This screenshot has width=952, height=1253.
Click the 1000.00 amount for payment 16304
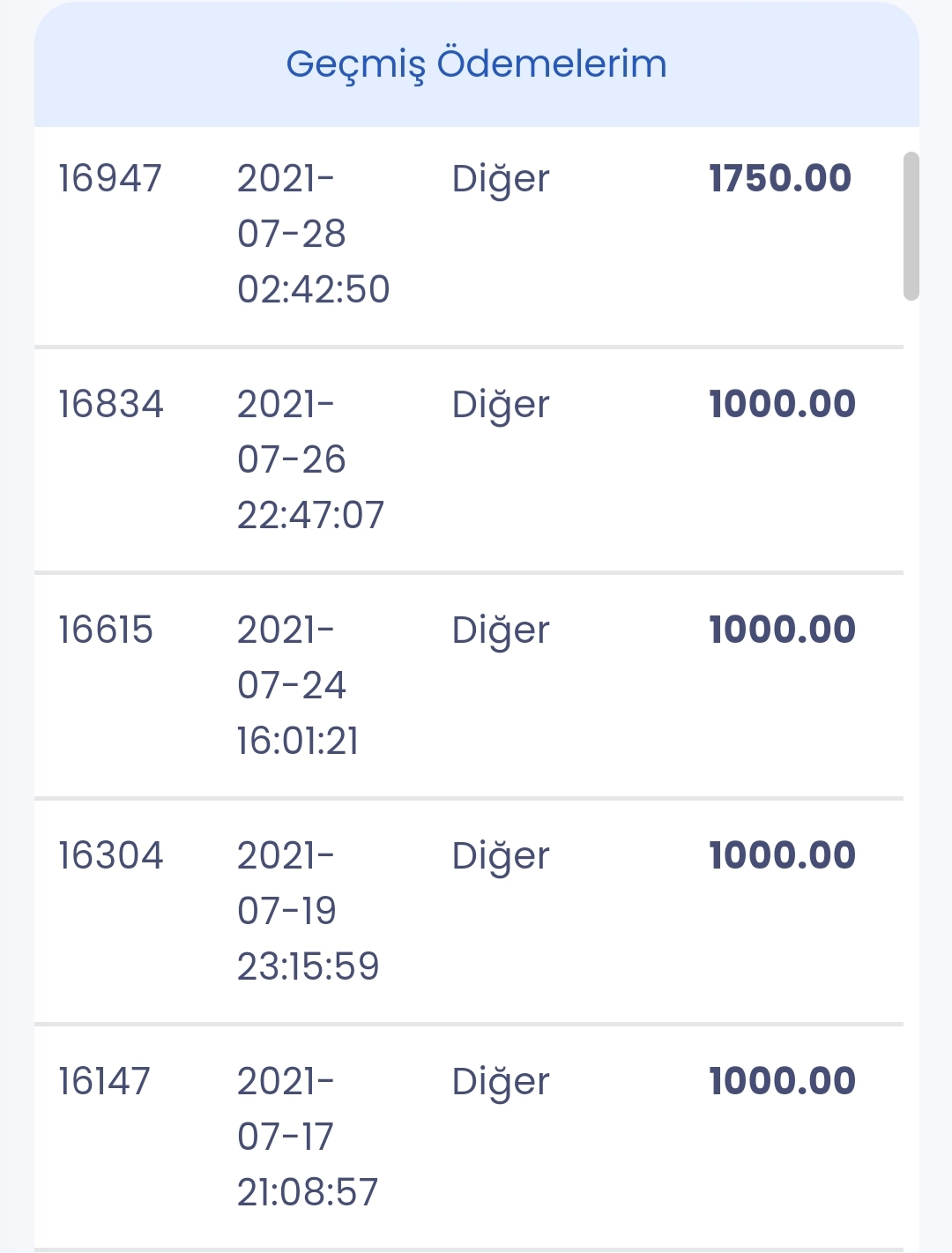(782, 855)
